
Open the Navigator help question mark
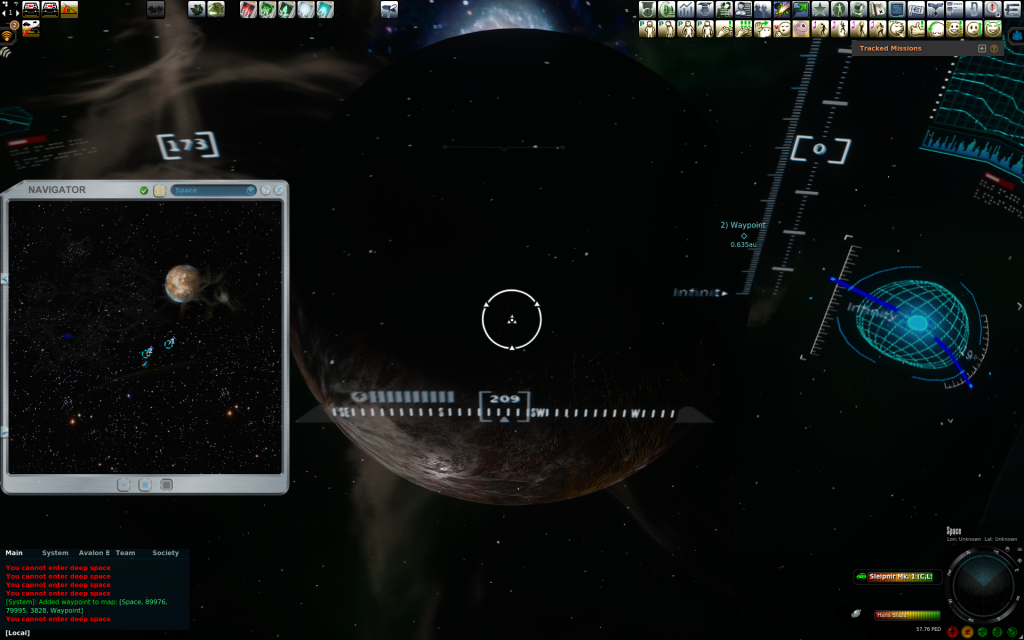coord(266,190)
